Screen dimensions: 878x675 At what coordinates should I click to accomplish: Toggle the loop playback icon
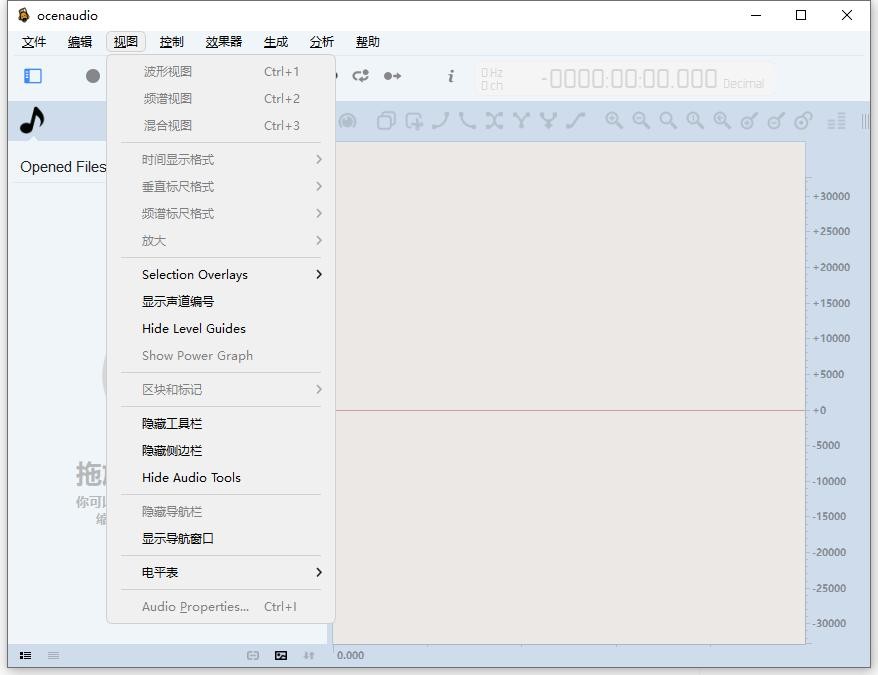(x=361, y=76)
